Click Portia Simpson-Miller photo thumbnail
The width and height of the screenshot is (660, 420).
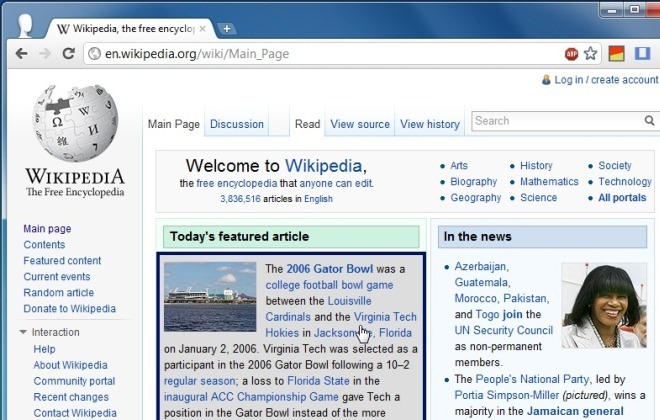click(x=604, y=305)
